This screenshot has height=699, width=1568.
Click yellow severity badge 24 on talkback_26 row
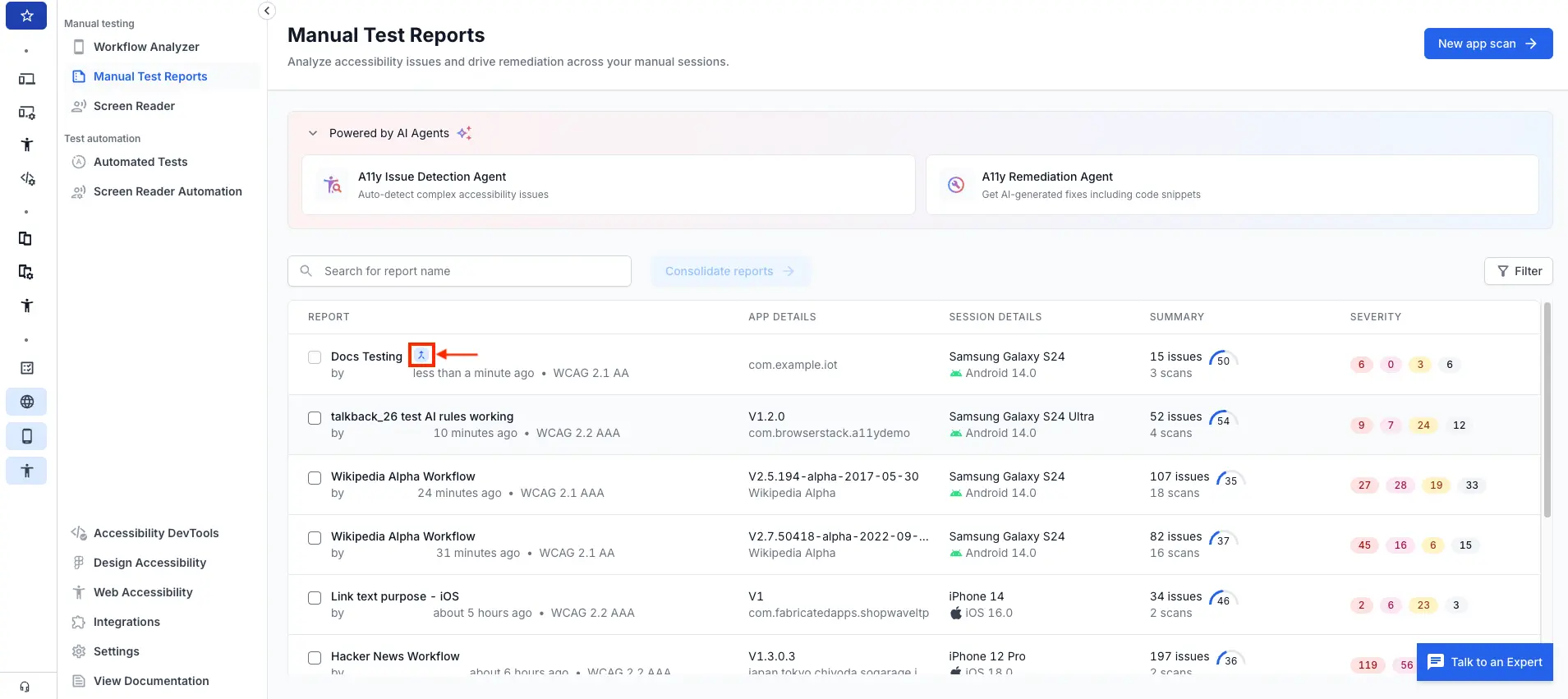tap(1423, 425)
